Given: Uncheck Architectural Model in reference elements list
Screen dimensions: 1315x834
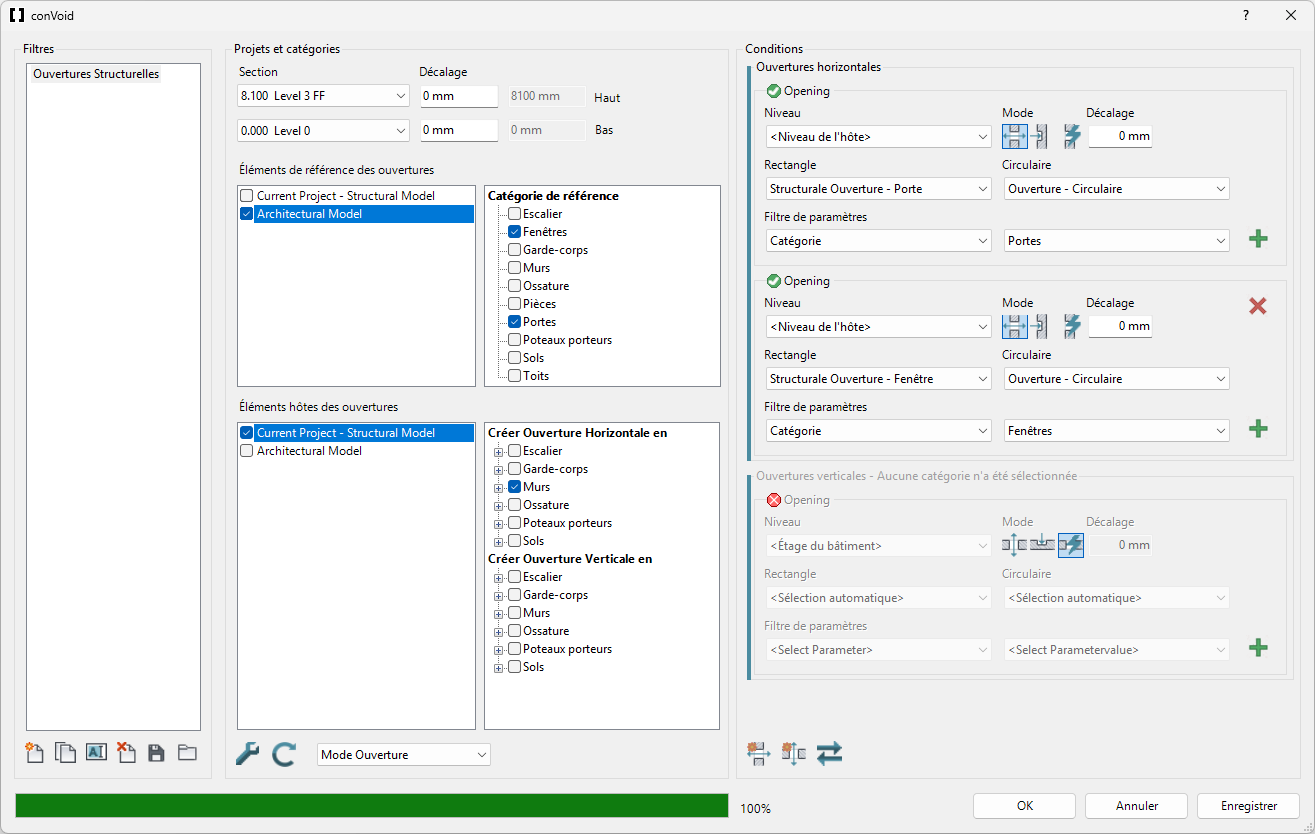Looking at the screenshot, I should [x=246, y=214].
